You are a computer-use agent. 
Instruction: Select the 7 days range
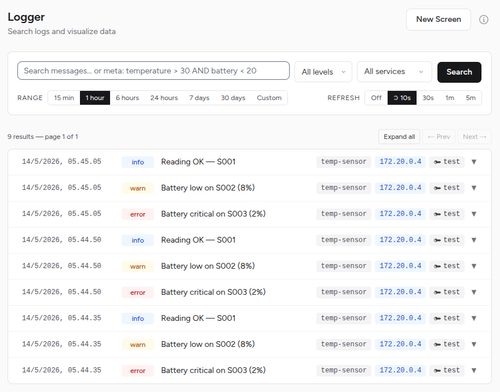199,98
